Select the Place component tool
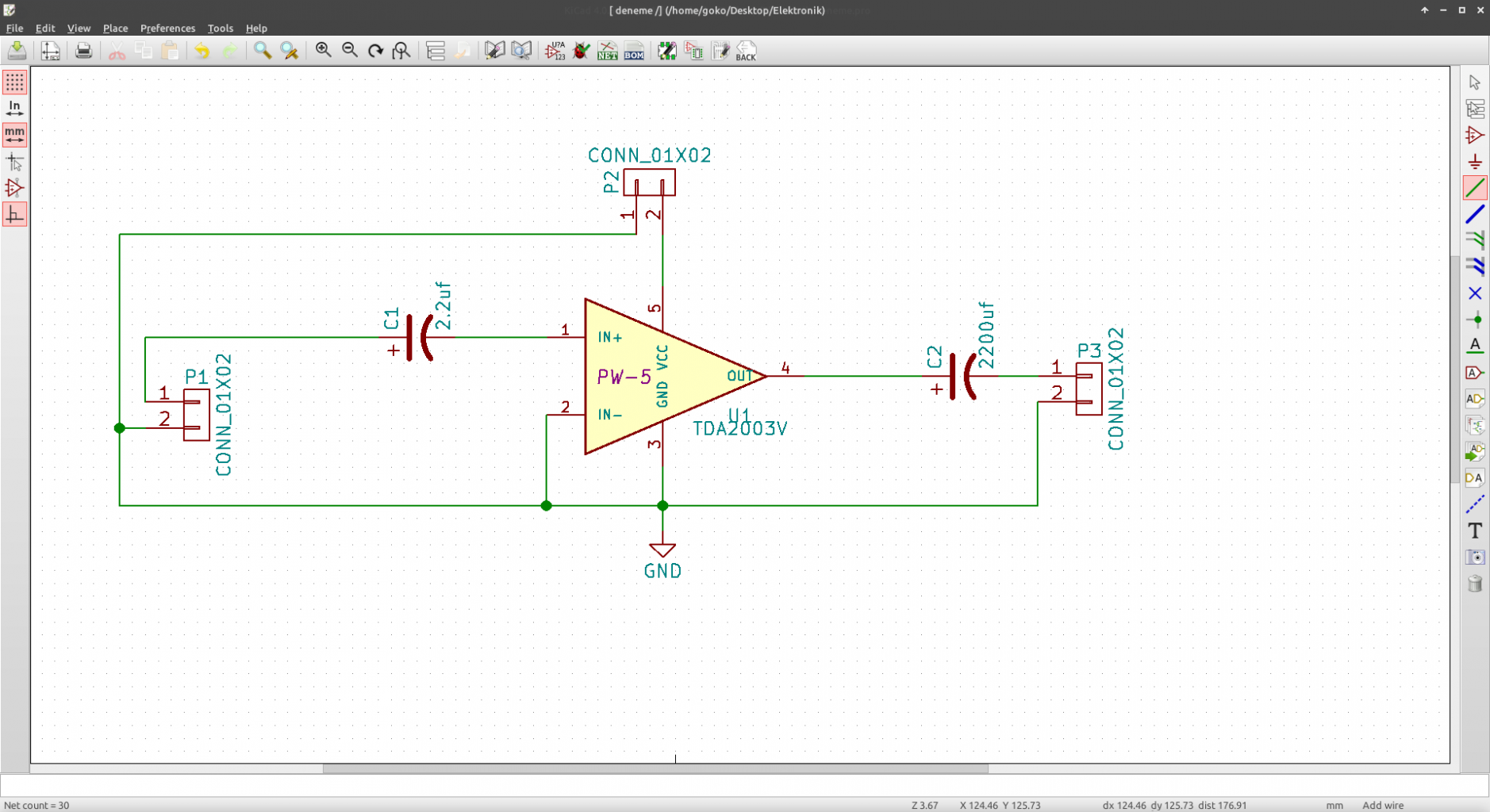 [1475, 135]
